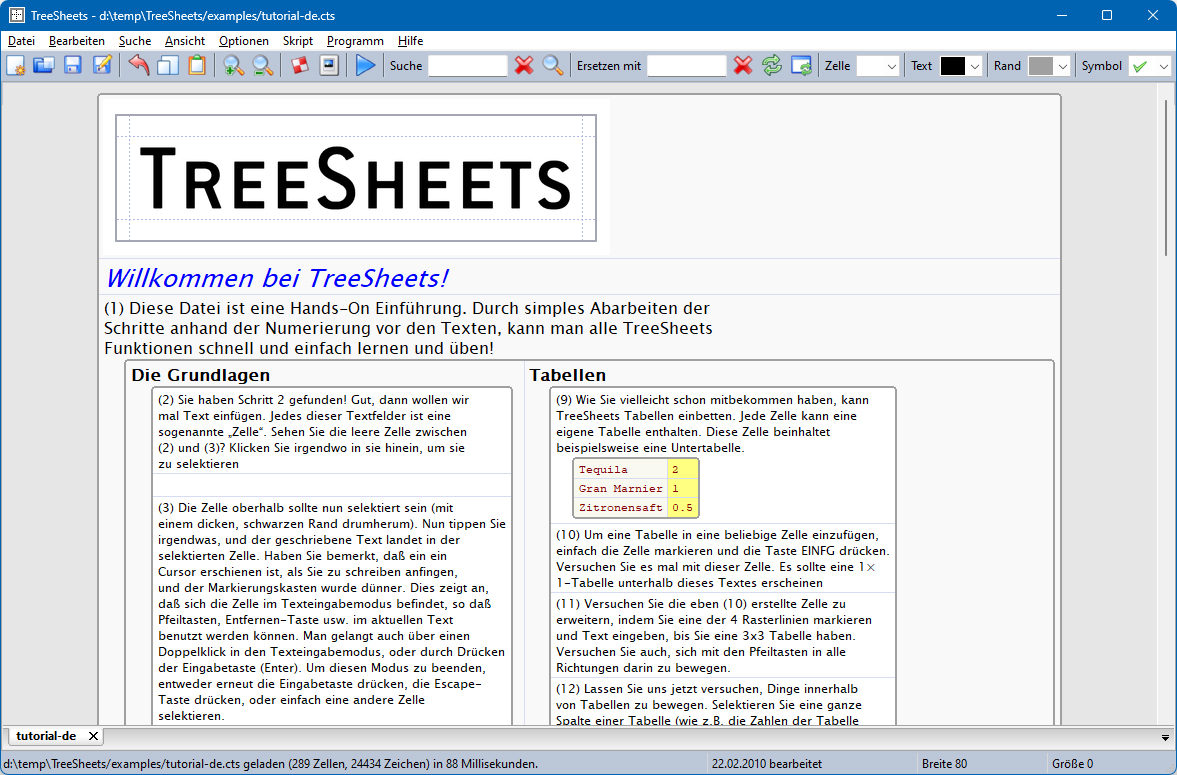This screenshot has height=775, width=1177.
Task: Create a new file via toolbar icon
Action: 15,66
